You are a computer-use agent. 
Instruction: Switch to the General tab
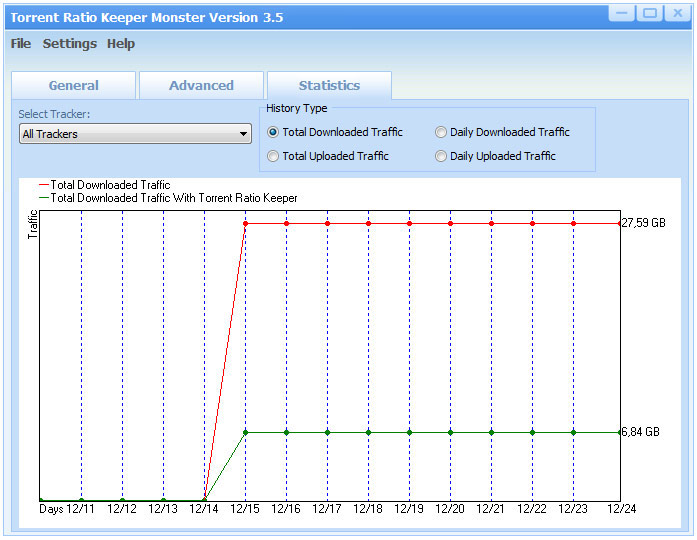[73, 85]
